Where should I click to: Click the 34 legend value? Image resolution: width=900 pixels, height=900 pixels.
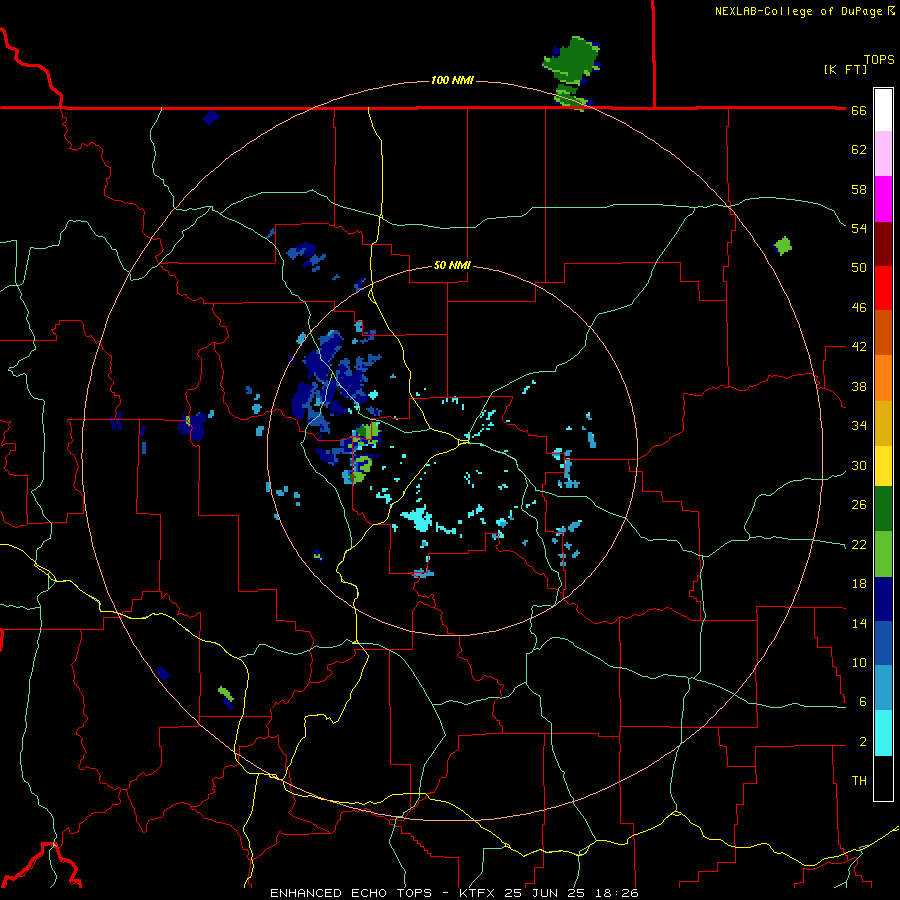pos(859,425)
